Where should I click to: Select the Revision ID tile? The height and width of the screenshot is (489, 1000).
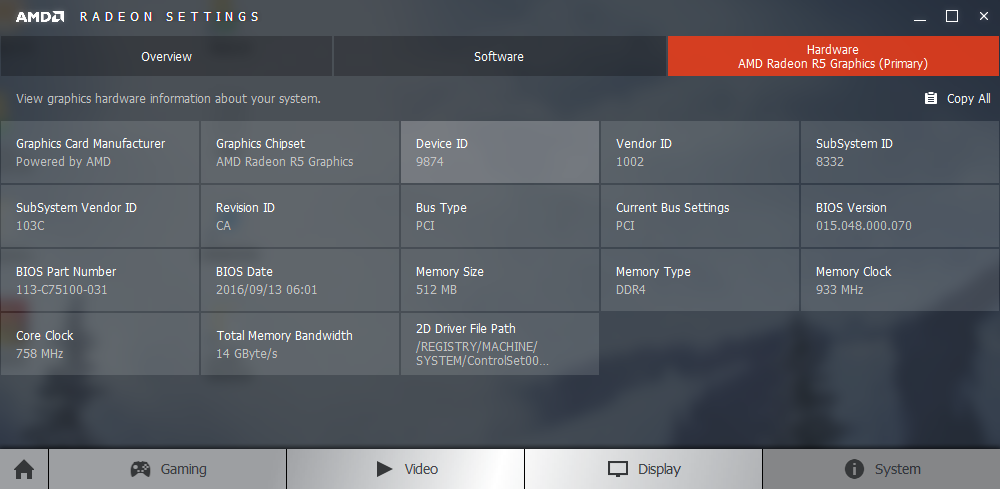click(300, 216)
